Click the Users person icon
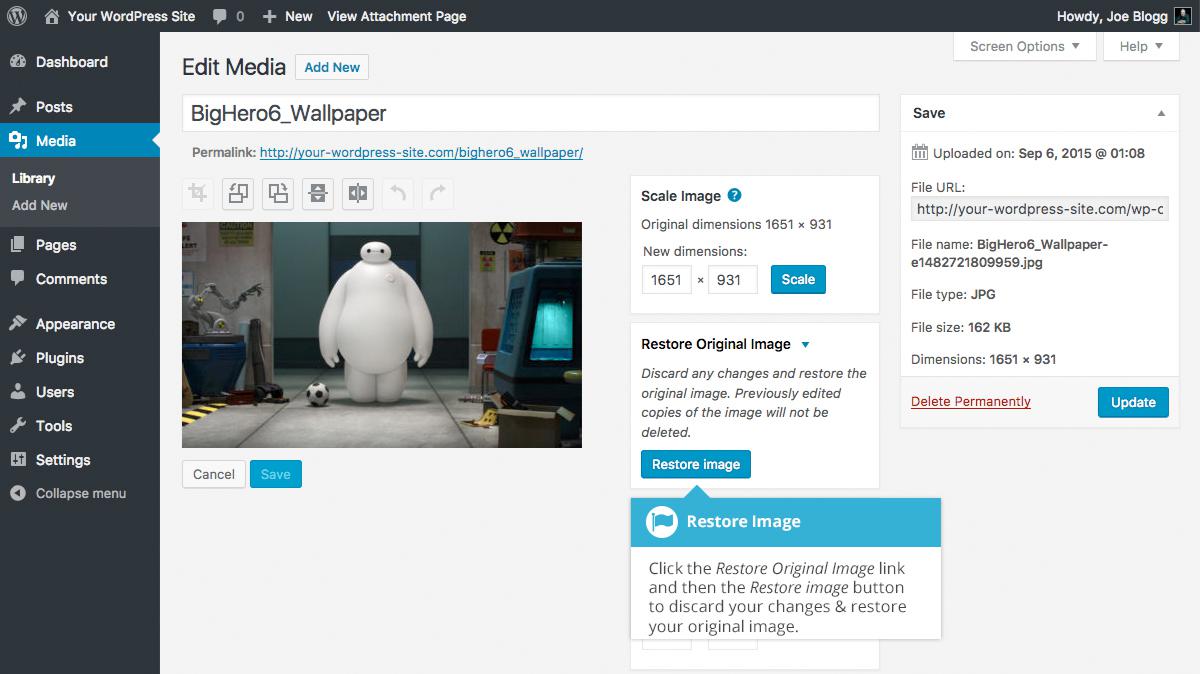This screenshot has width=1200, height=674. tap(18, 392)
